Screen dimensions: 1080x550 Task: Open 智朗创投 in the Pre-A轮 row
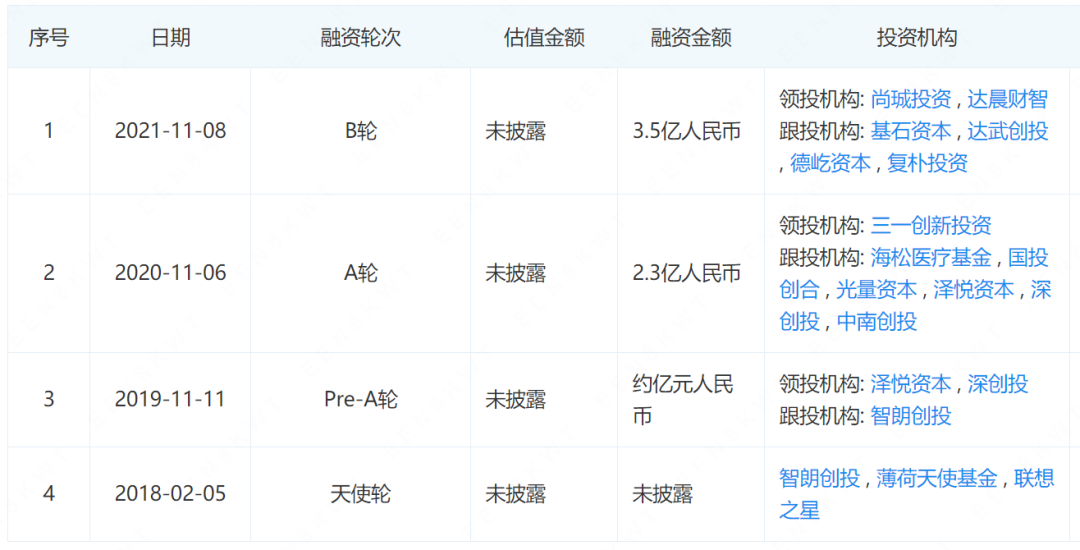click(x=911, y=416)
